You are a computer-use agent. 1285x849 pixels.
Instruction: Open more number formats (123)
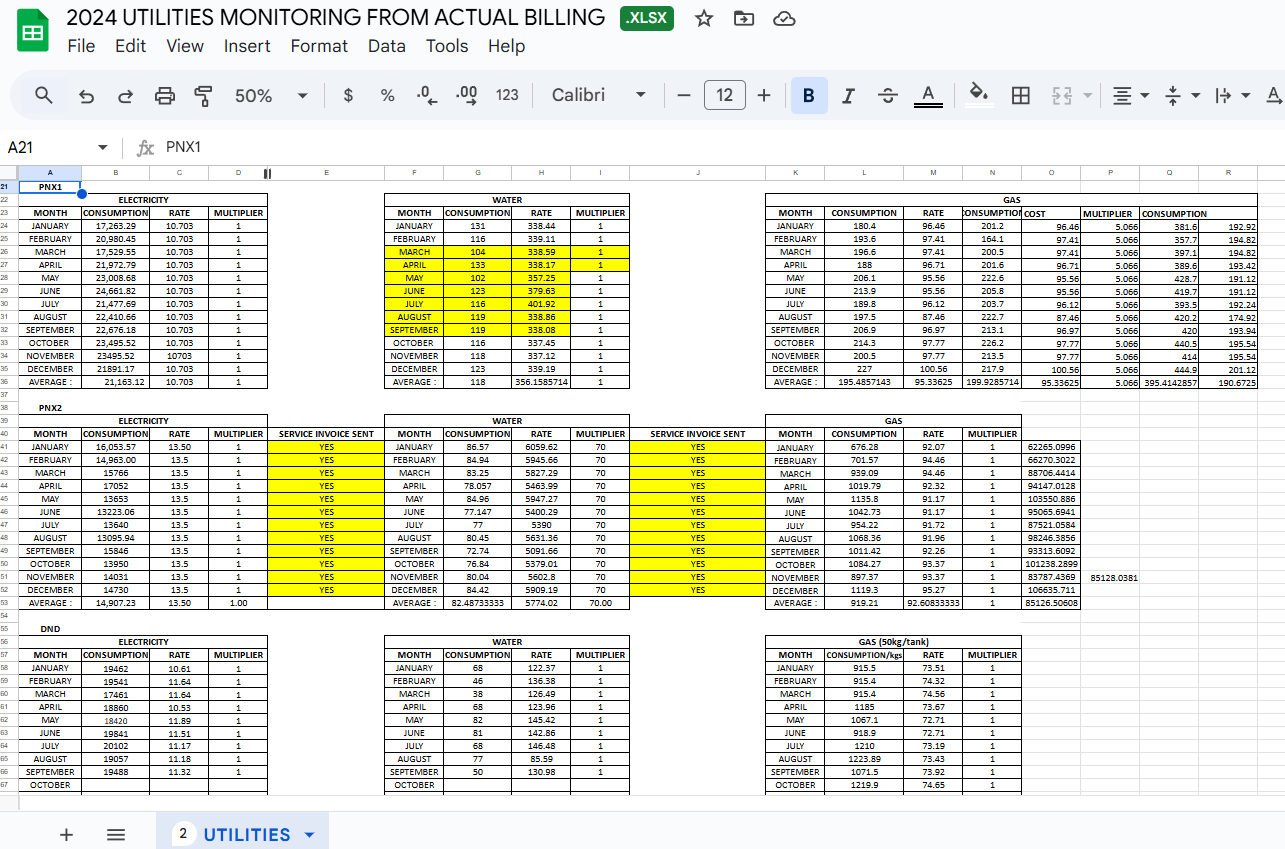coord(507,95)
